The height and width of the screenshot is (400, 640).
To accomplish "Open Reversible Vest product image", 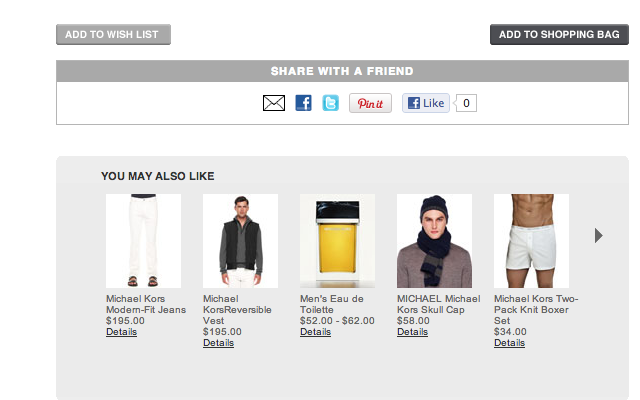I will [240, 241].
